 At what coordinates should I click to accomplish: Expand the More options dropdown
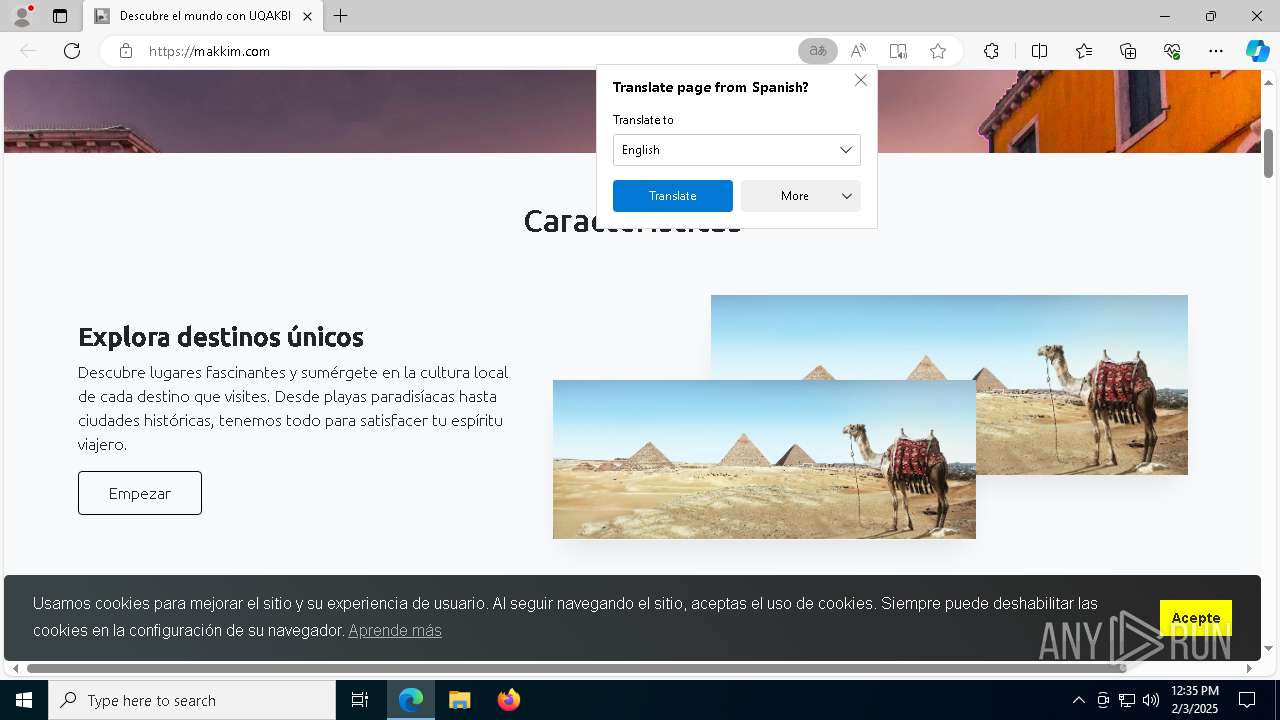tap(801, 196)
